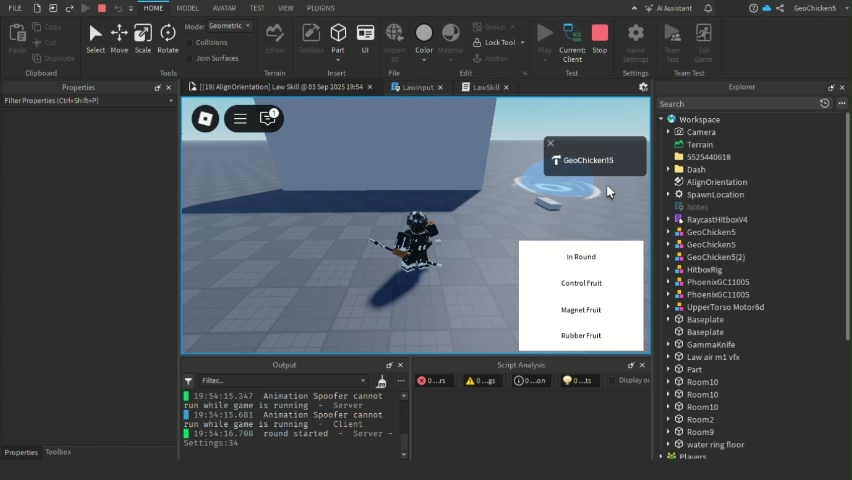
Task: Open in-game chat icon in viewport
Action: pos(268,119)
